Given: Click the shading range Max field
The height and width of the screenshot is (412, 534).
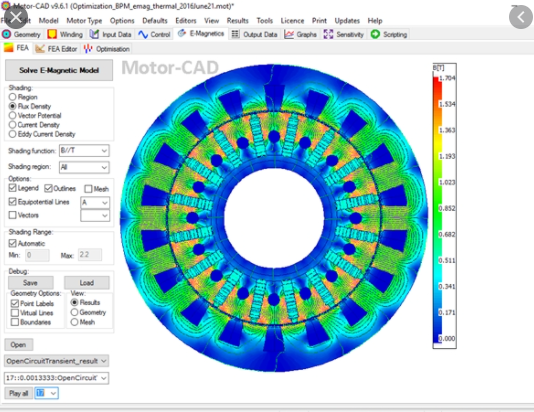Looking at the screenshot, I should [x=90, y=255].
